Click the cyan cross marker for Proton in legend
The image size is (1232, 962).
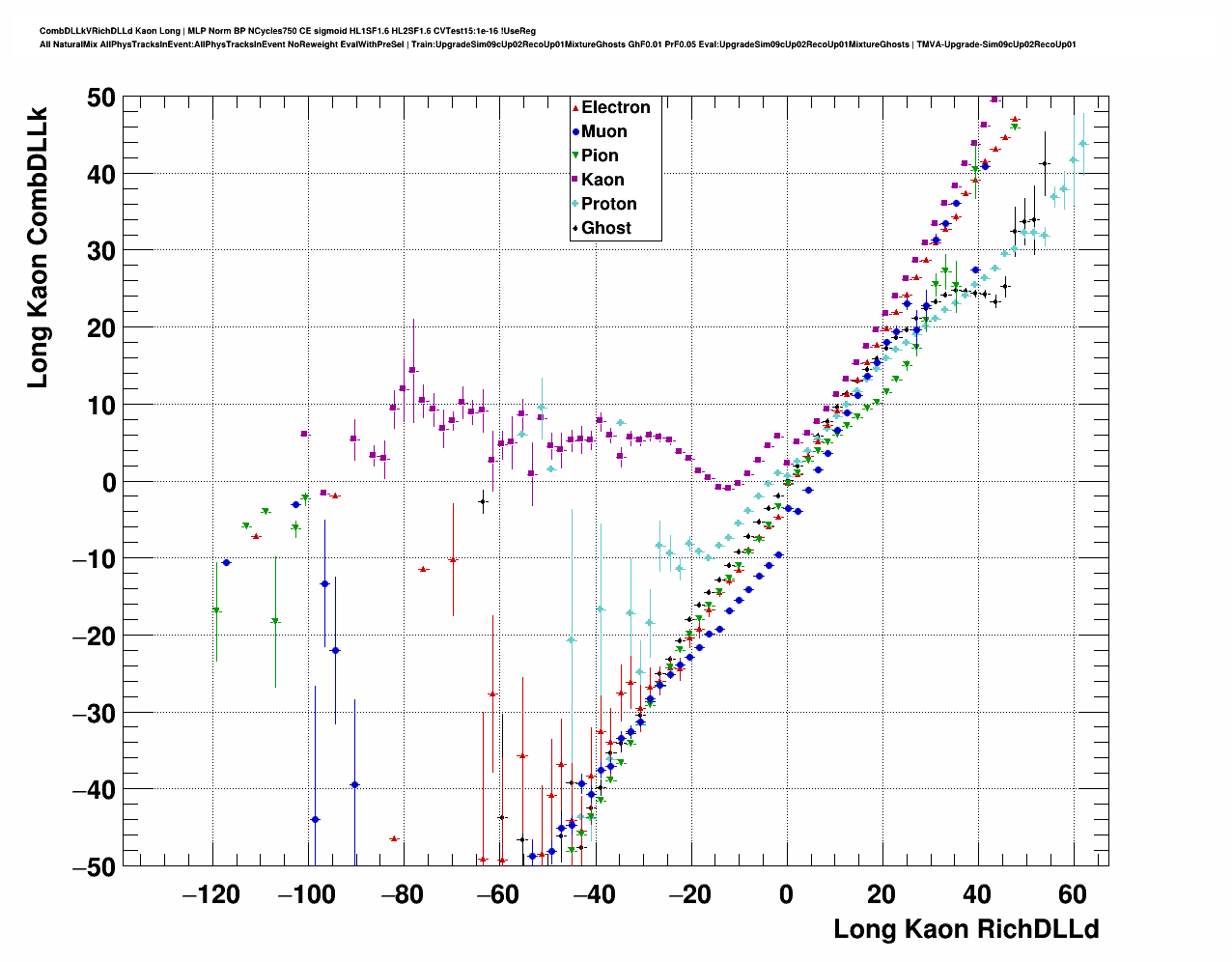tap(575, 204)
